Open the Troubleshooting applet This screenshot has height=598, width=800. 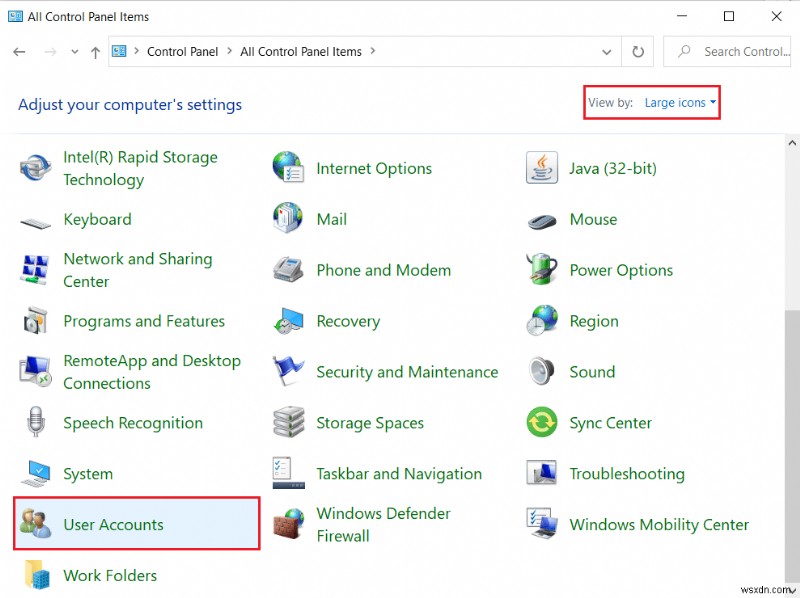pyautogui.click(x=625, y=473)
